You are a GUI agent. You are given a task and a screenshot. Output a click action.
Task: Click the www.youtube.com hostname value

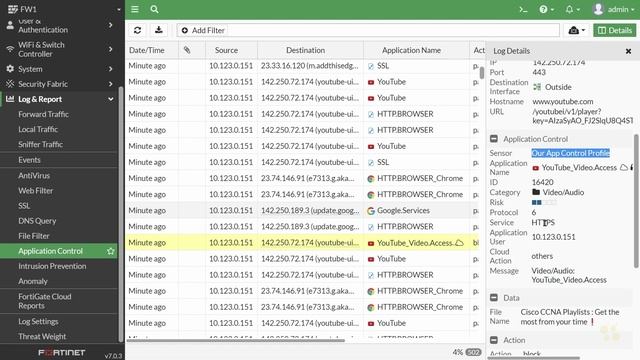click(x=562, y=101)
